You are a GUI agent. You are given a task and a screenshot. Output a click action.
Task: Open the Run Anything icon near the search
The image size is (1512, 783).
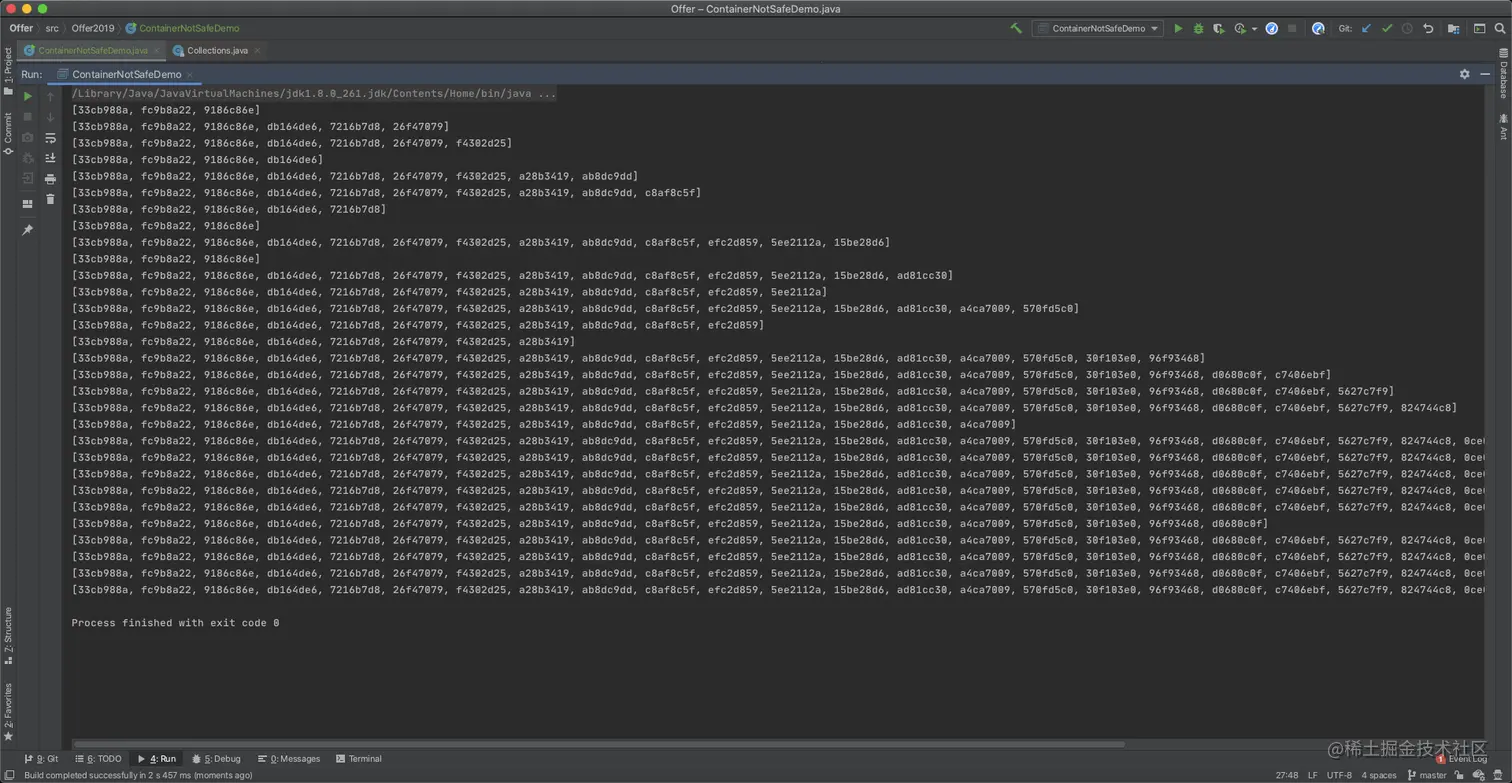pos(1480,29)
